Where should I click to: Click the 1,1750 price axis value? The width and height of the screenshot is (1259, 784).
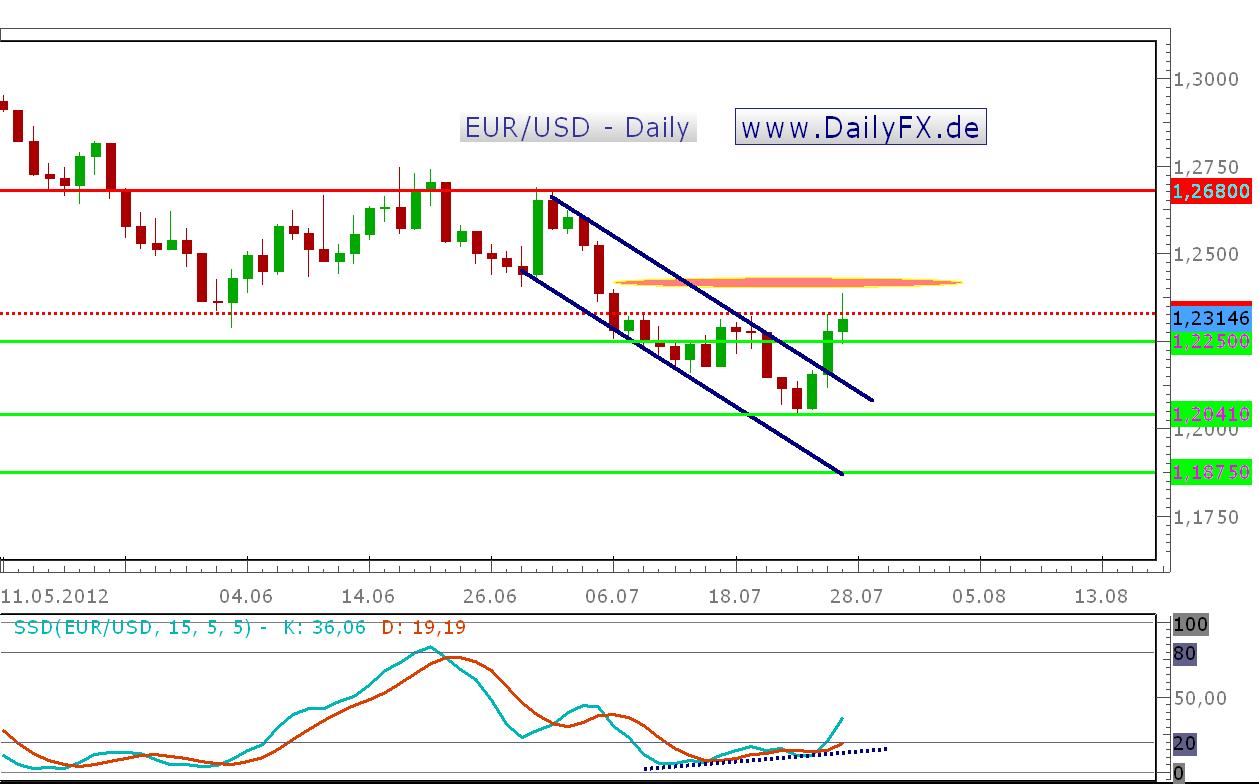(x=1207, y=517)
